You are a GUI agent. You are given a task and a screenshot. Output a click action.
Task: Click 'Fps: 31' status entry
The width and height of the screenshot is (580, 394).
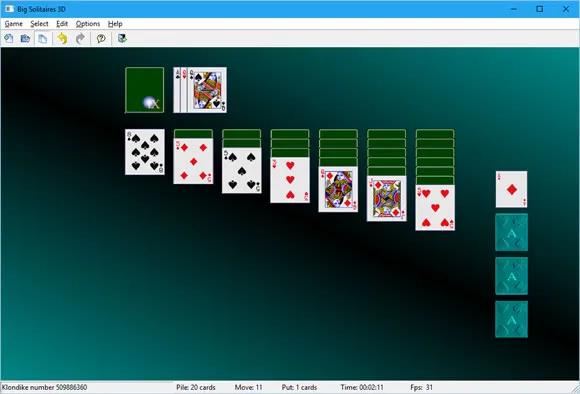(x=421, y=387)
